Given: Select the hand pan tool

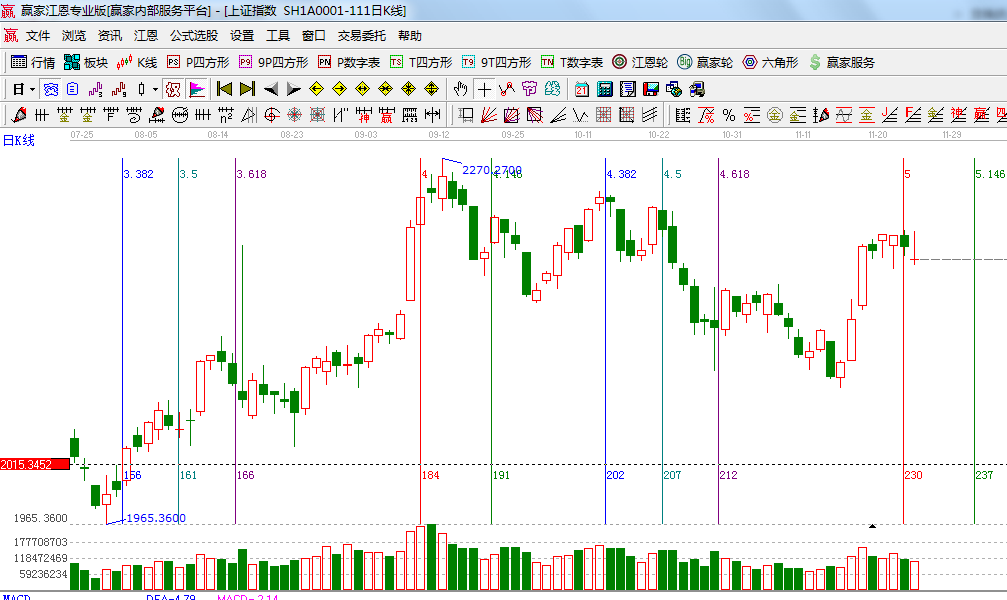Looking at the screenshot, I should click(461, 89).
